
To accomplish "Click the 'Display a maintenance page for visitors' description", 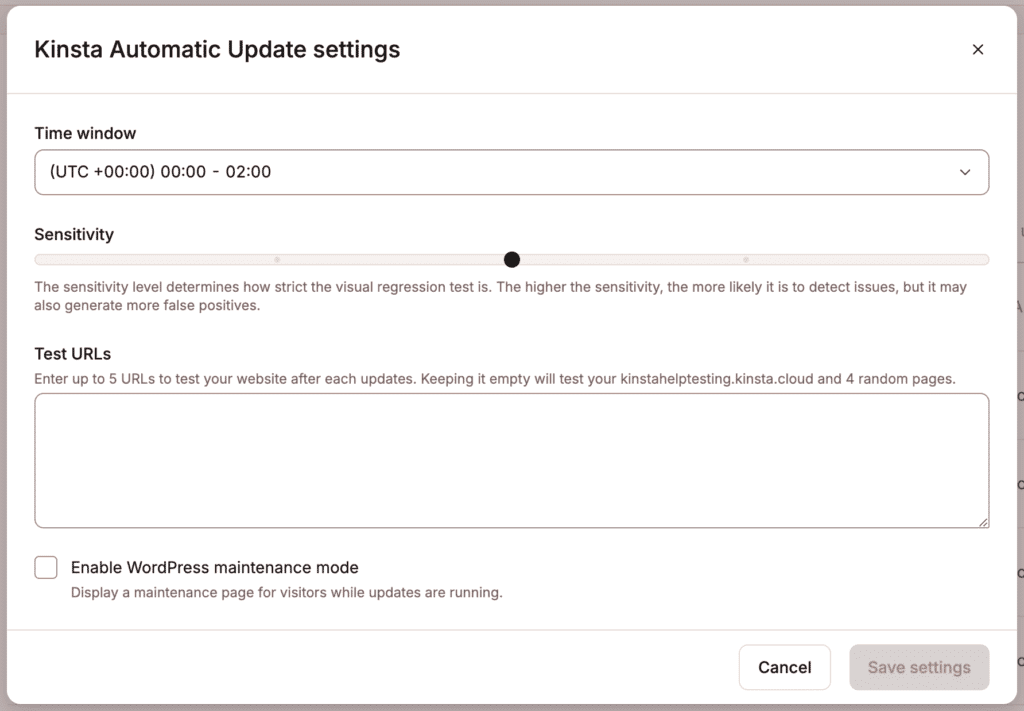I will pyautogui.click(x=287, y=593).
